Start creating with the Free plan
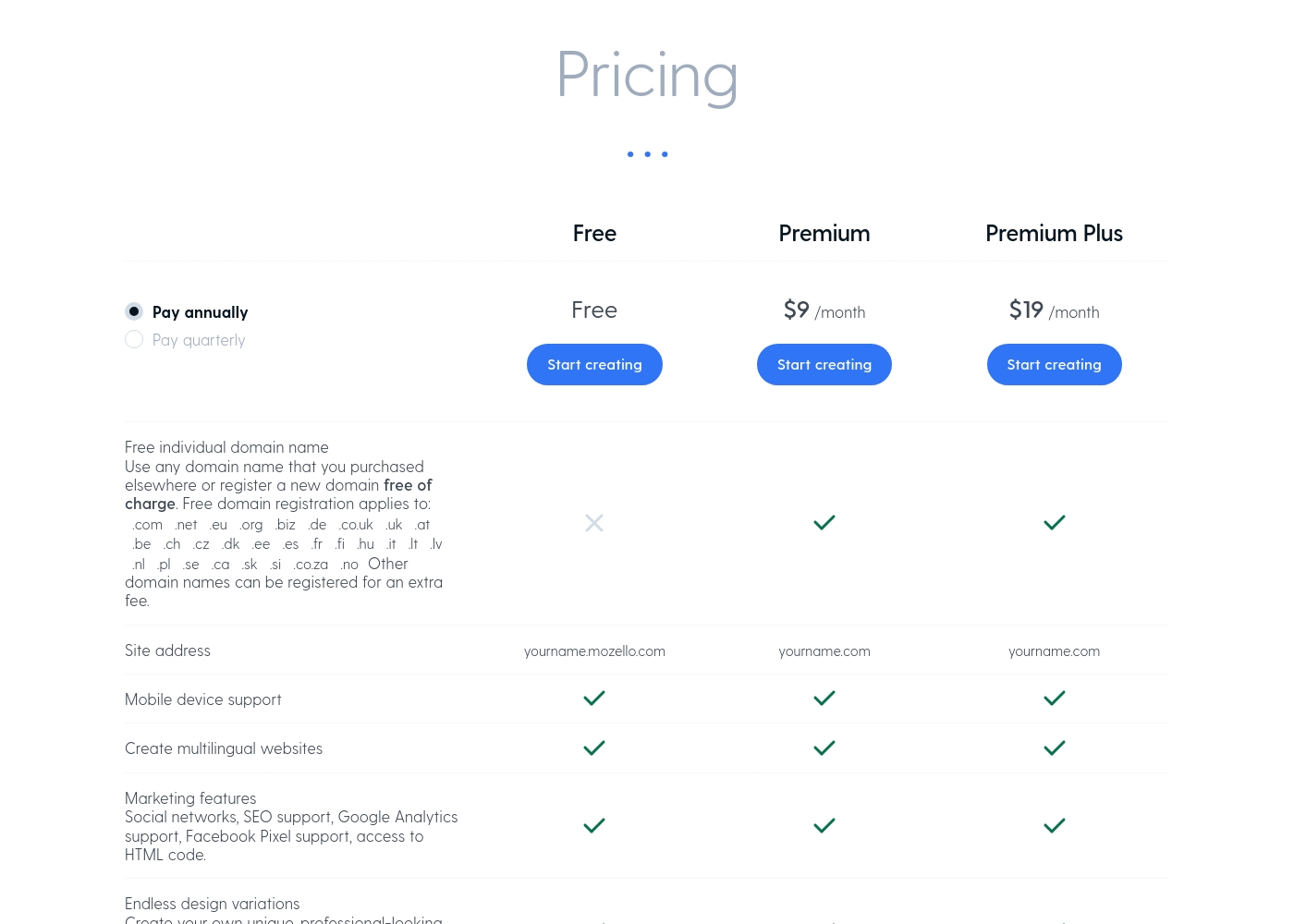This screenshot has width=1294, height=924. 594,365
